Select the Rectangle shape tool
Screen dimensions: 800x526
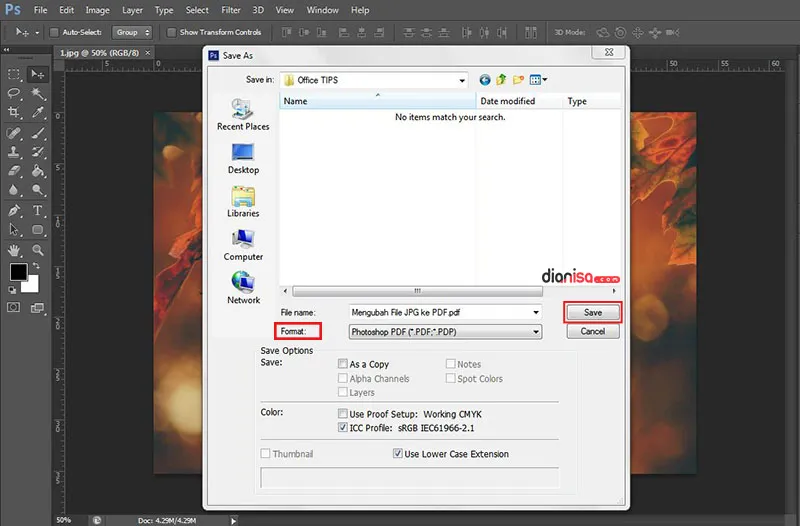point(37,230)
